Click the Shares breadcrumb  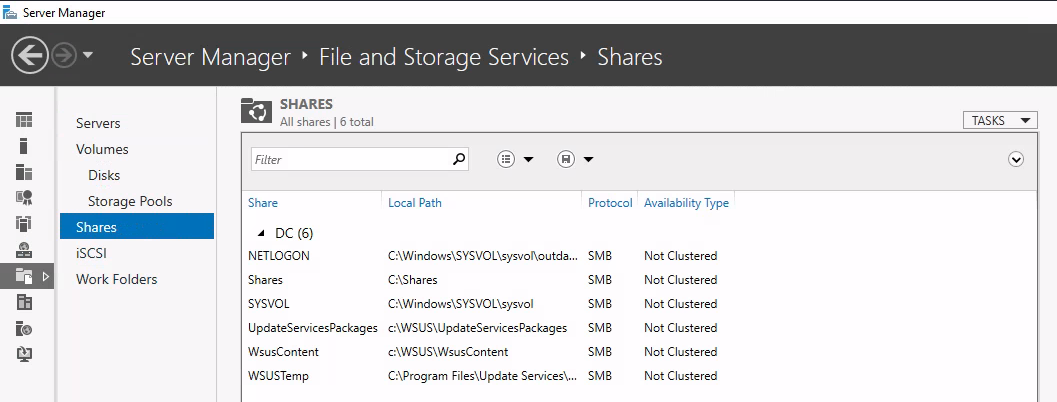click(x=630, y=57)
